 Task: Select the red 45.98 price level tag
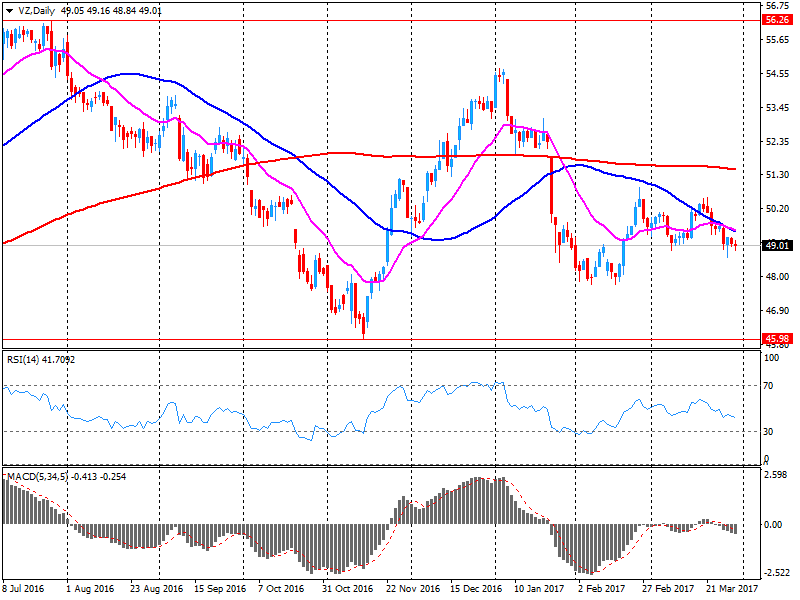pos(776,339)
